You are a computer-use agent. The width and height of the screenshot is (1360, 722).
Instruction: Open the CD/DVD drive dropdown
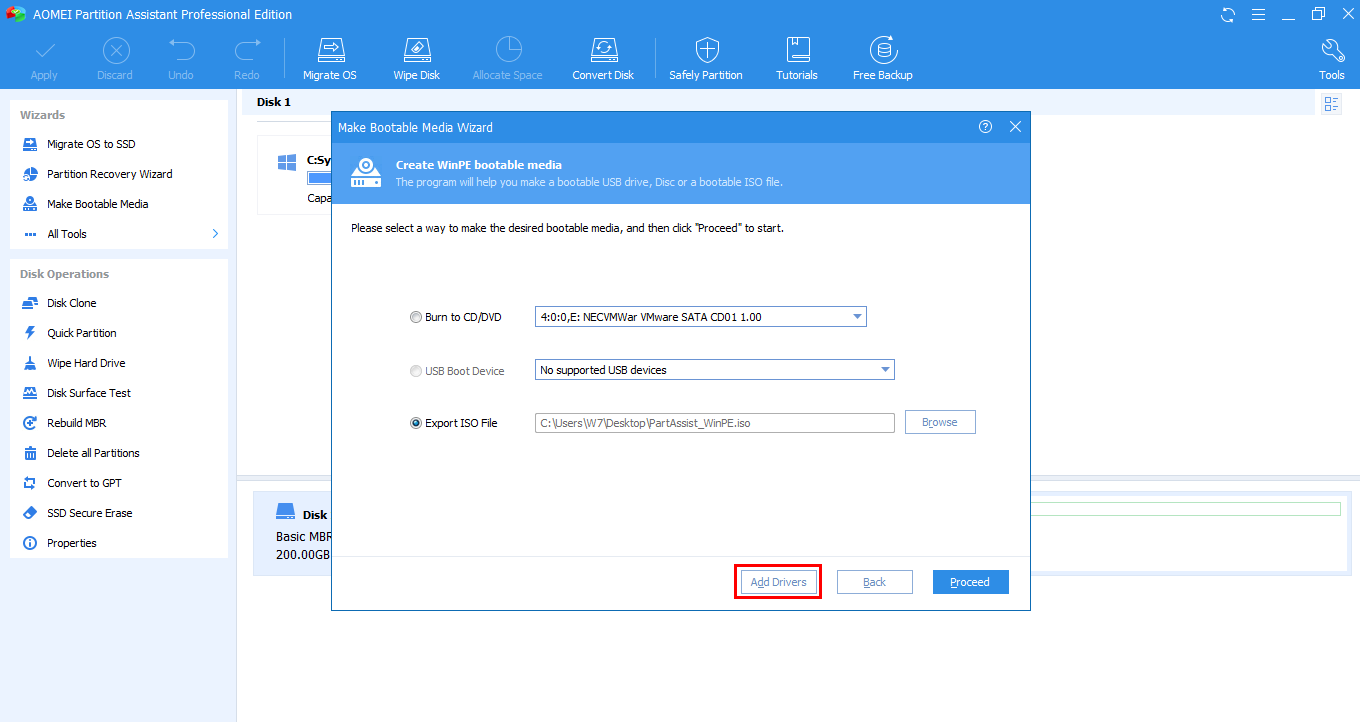(701, 317)
